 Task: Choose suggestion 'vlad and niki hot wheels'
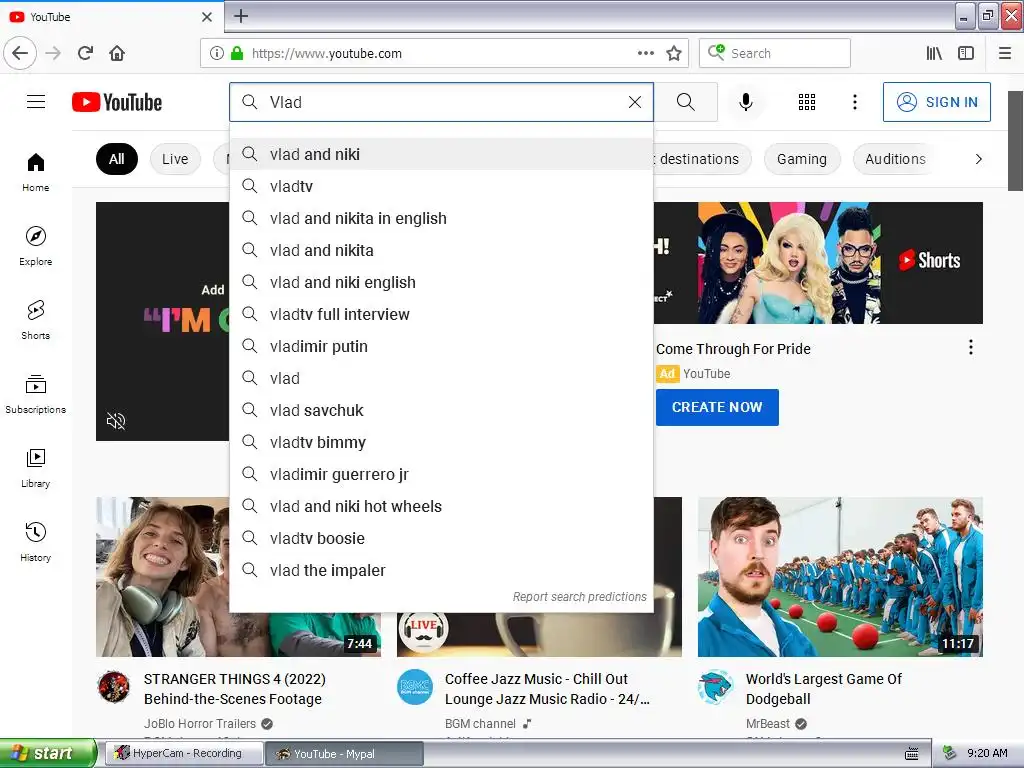[441, 506]
